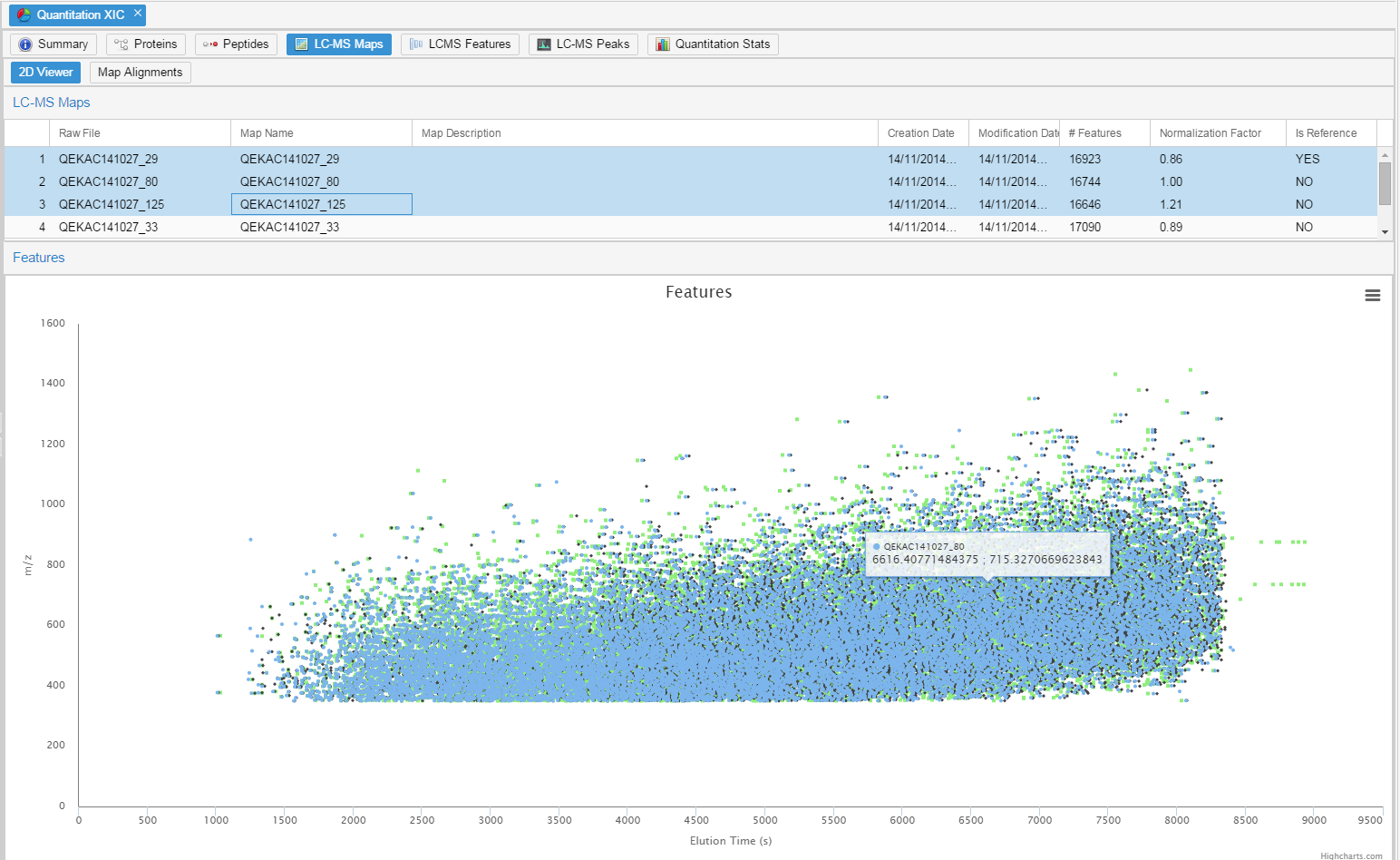1400x860 pixels.
Task: Open the chart hamburger context menu
Action: [1372, 296]
